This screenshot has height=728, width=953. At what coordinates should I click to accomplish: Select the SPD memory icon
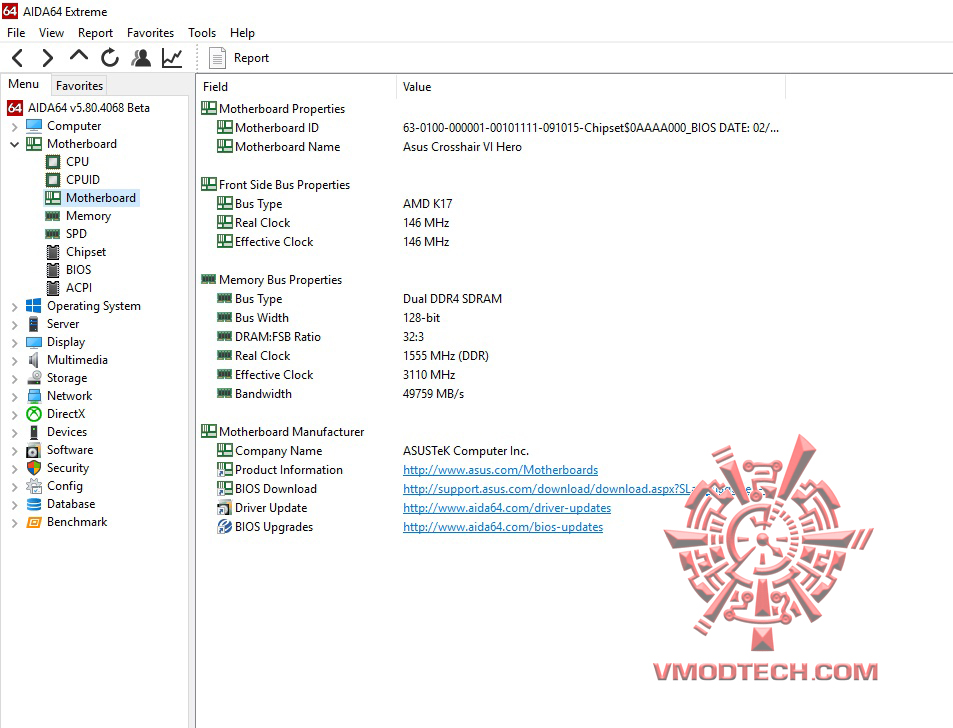(x=53, y=234)
